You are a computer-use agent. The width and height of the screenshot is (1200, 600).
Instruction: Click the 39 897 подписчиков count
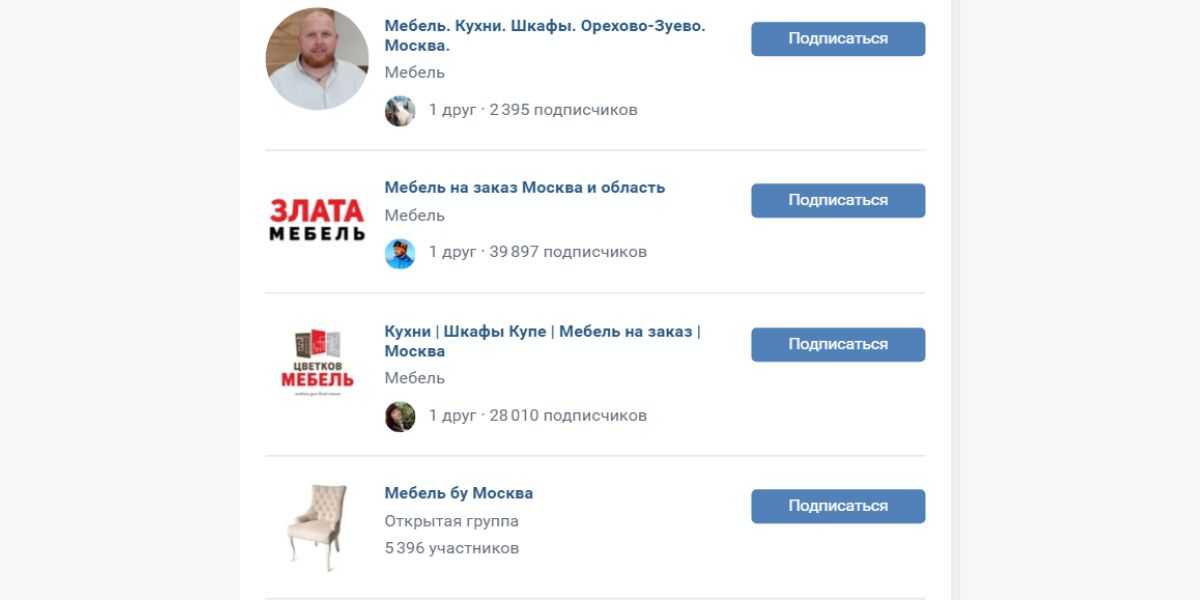pos(568,252)
